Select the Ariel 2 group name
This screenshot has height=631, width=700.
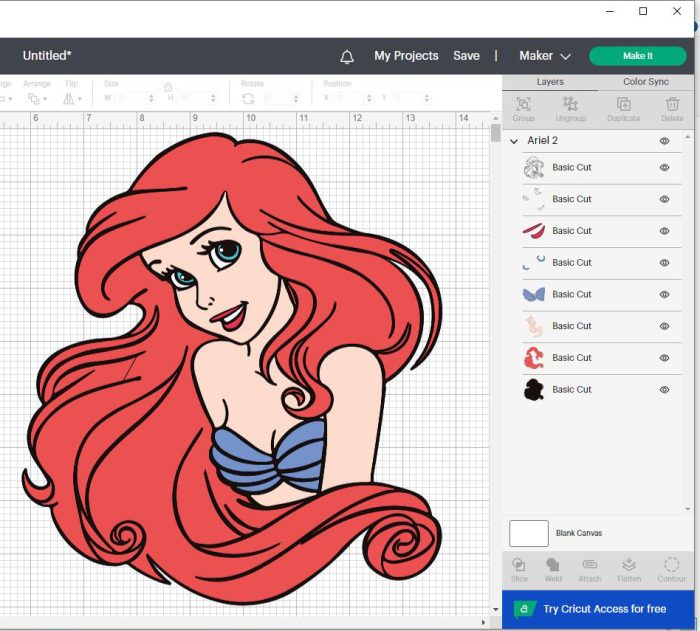click(x=542, y=141)
